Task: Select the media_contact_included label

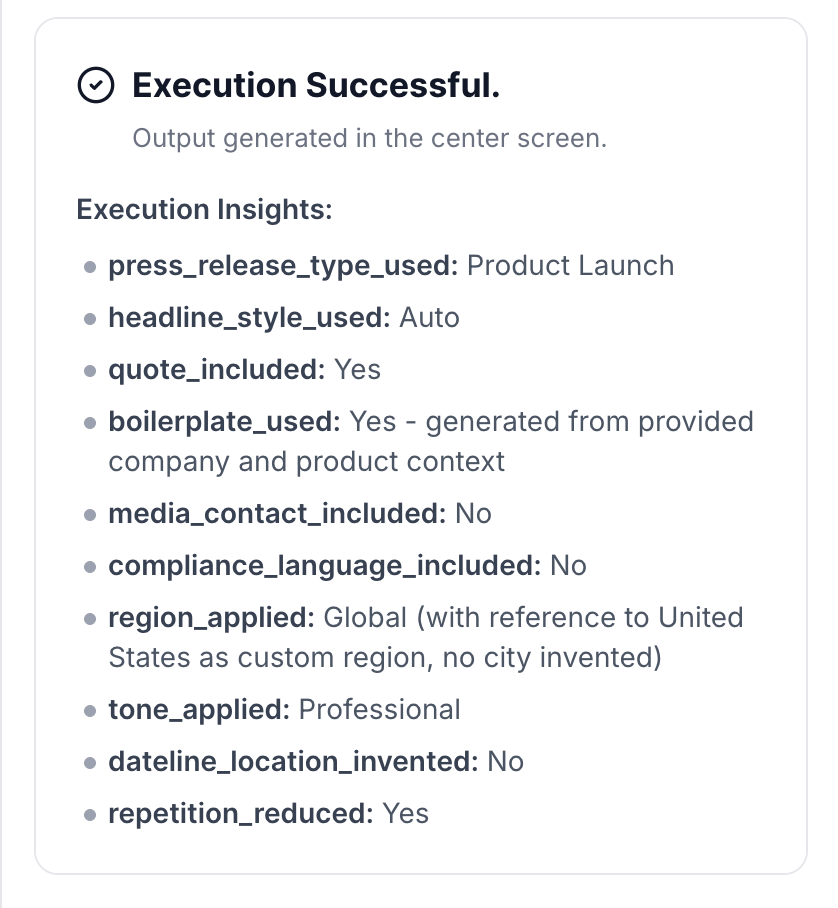Action: click(x=277, y=514)
